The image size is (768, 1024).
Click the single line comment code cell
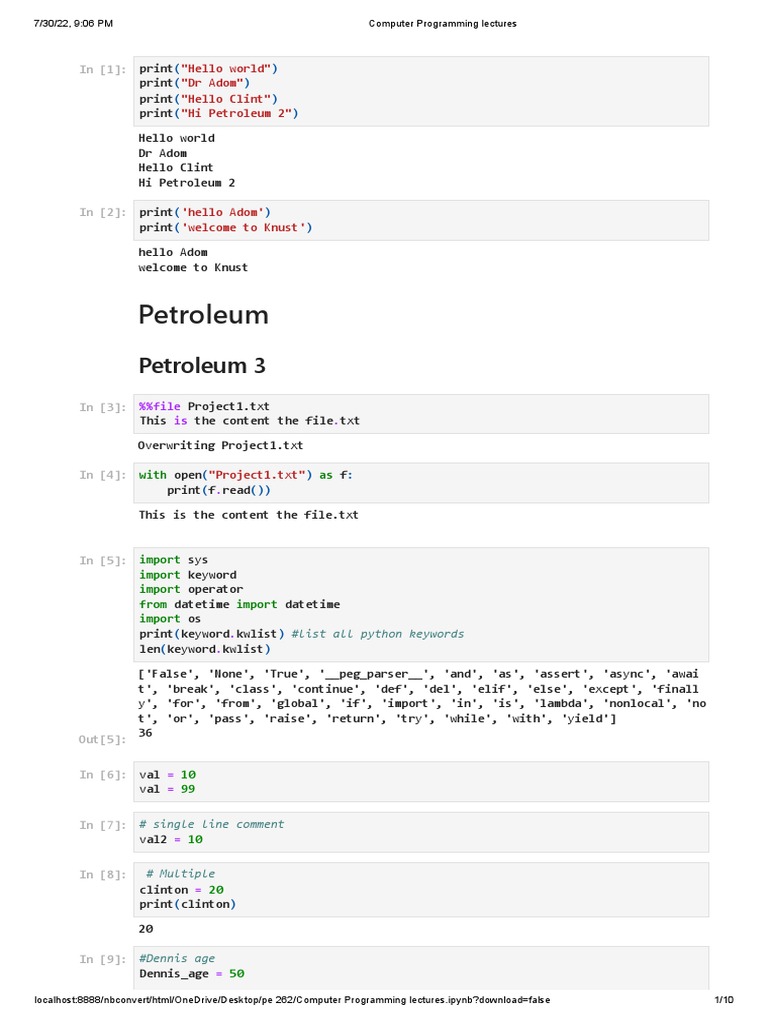tap(420, 832)
